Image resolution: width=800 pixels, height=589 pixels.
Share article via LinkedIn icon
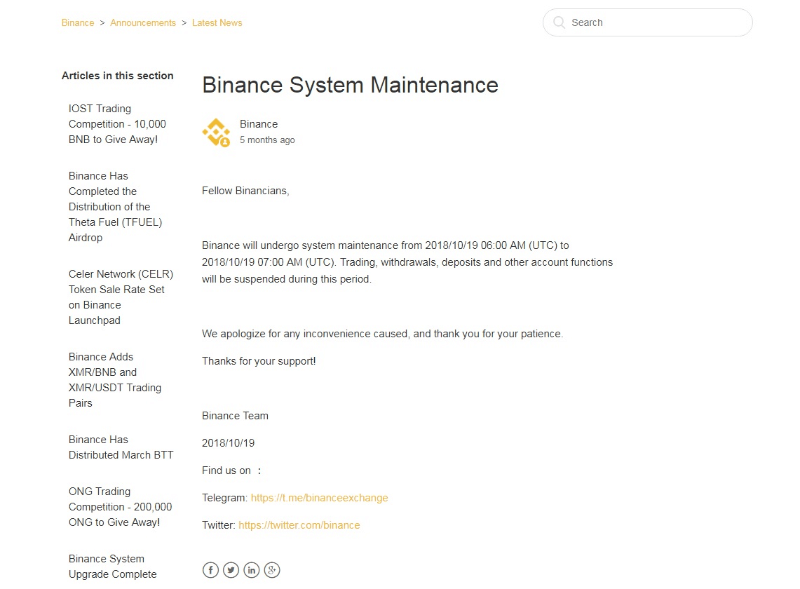251,570
